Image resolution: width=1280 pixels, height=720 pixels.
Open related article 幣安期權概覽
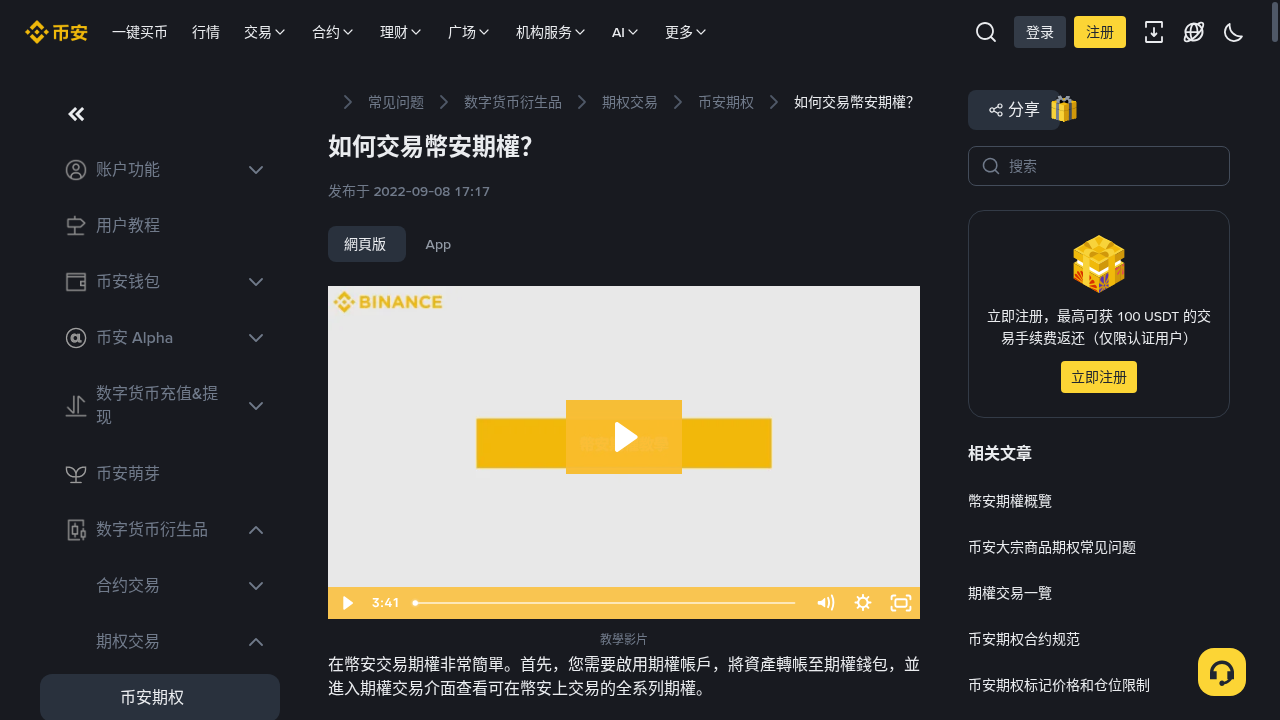click(1010, 501)
